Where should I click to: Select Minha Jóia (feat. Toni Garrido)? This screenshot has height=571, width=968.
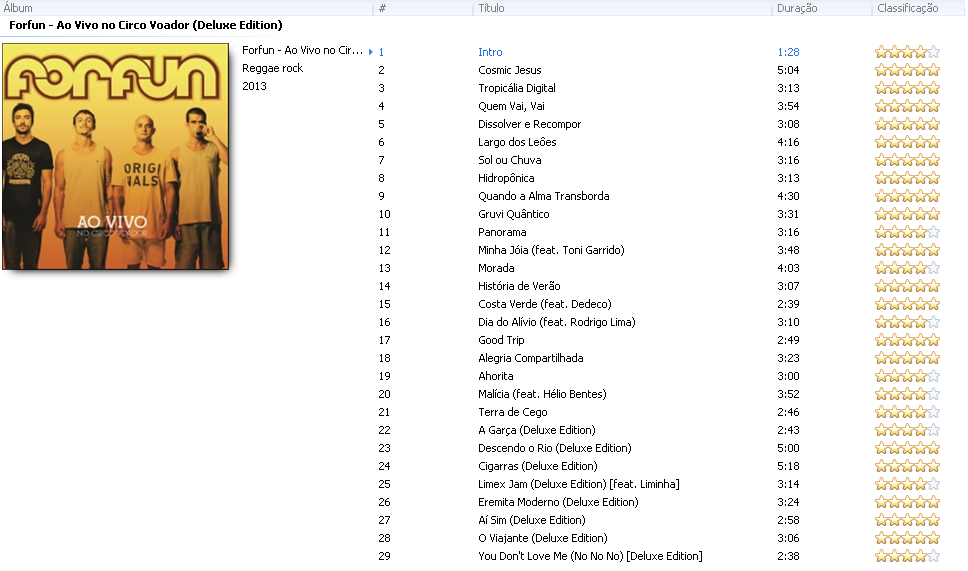(551, 250)
